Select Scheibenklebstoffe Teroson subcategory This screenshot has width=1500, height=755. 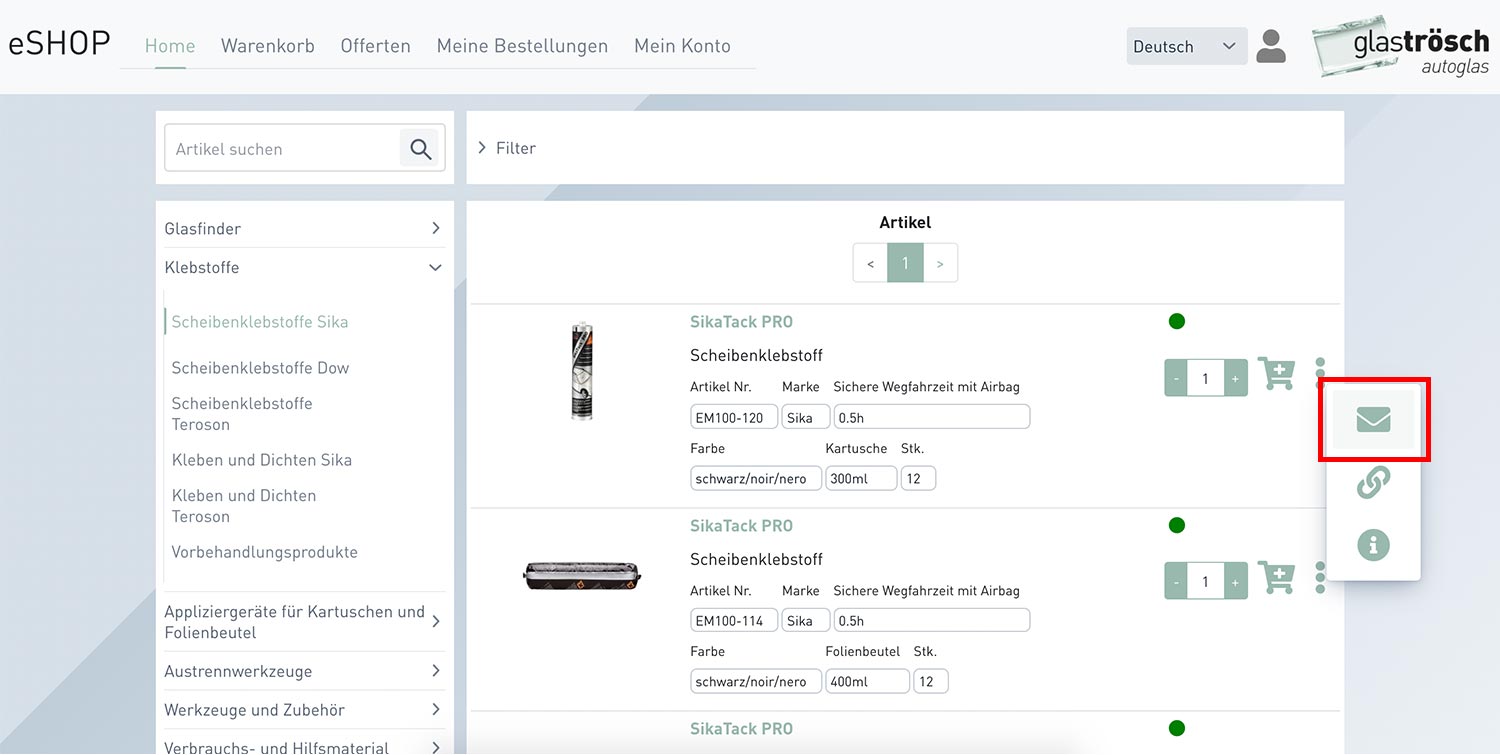point(242,414)
